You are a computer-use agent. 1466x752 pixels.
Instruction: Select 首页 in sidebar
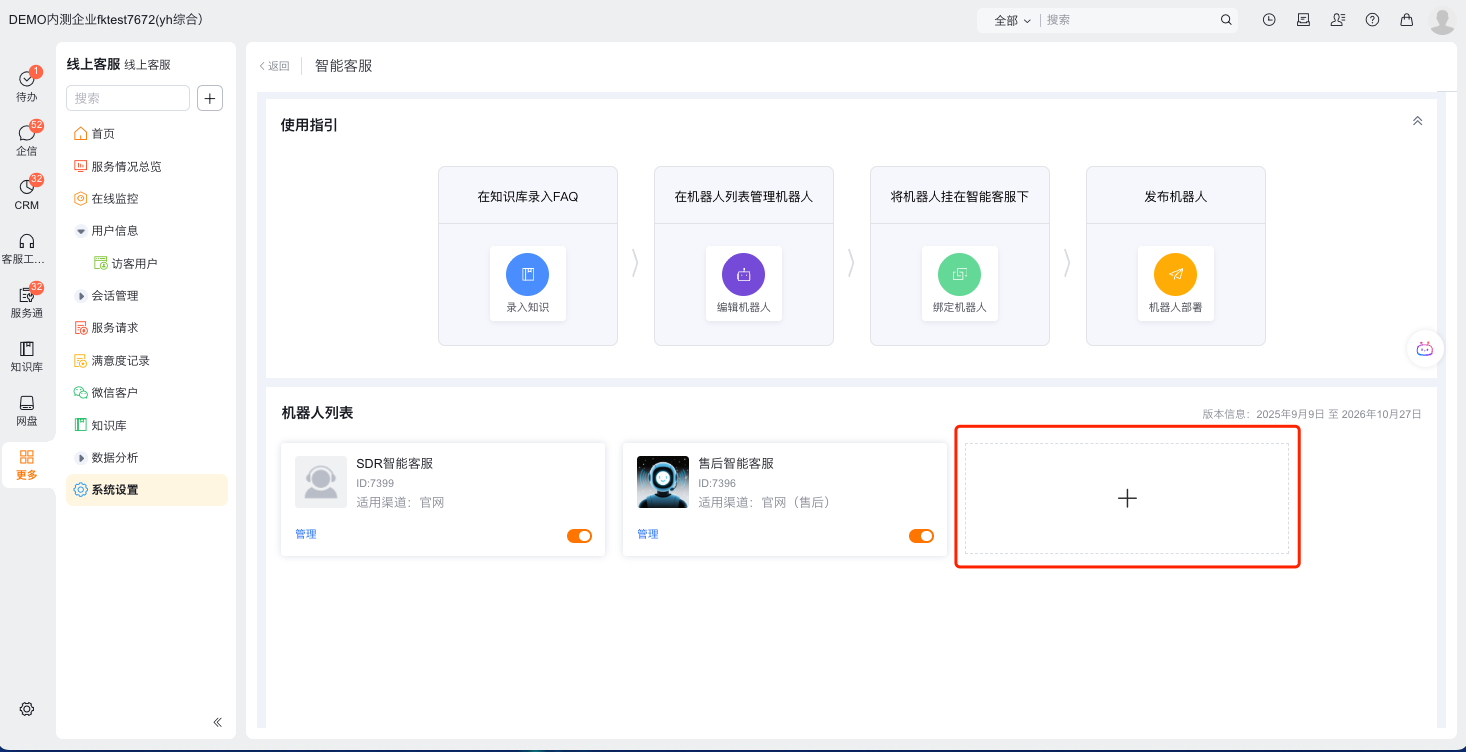[147, 134]
